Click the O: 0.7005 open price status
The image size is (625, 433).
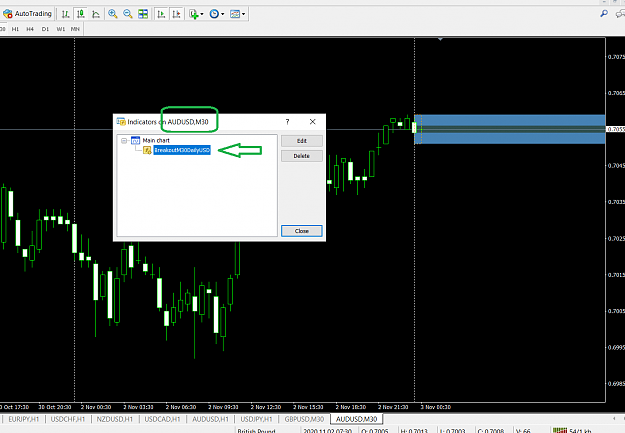(374, 431)
